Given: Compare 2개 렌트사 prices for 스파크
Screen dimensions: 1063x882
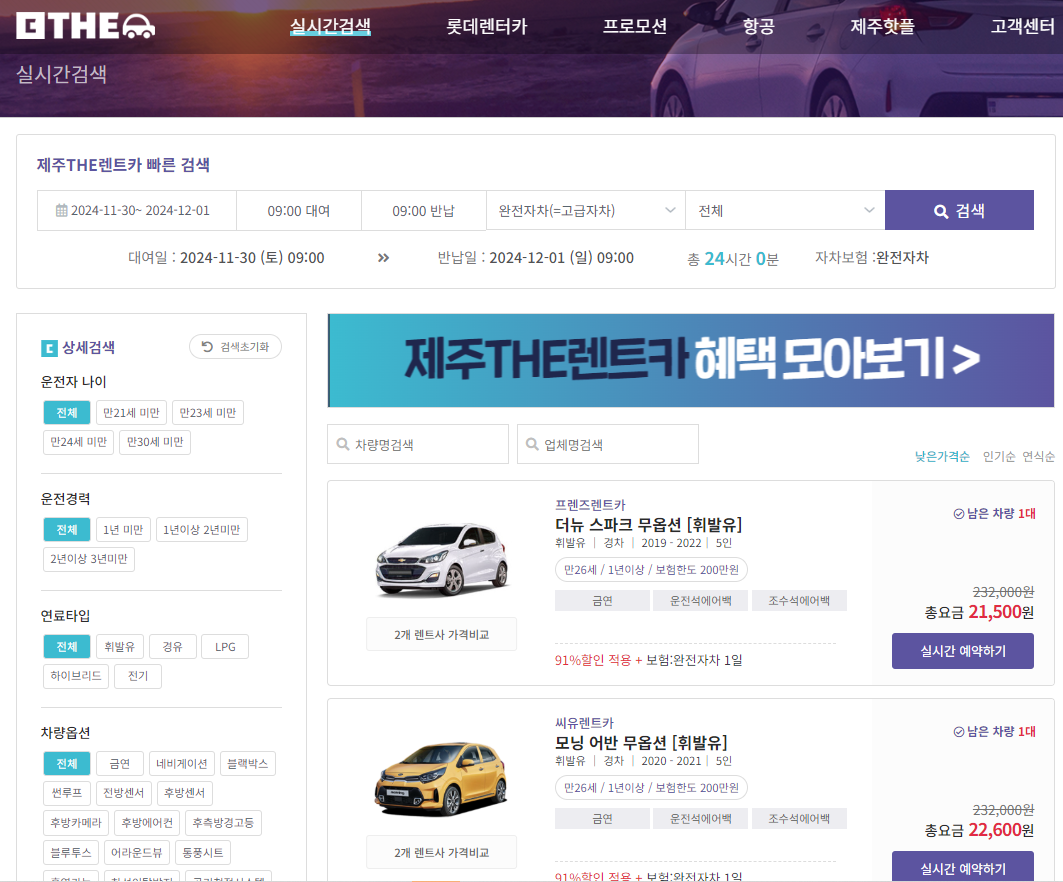Looking at the screenshot, I should pos(441,634).
